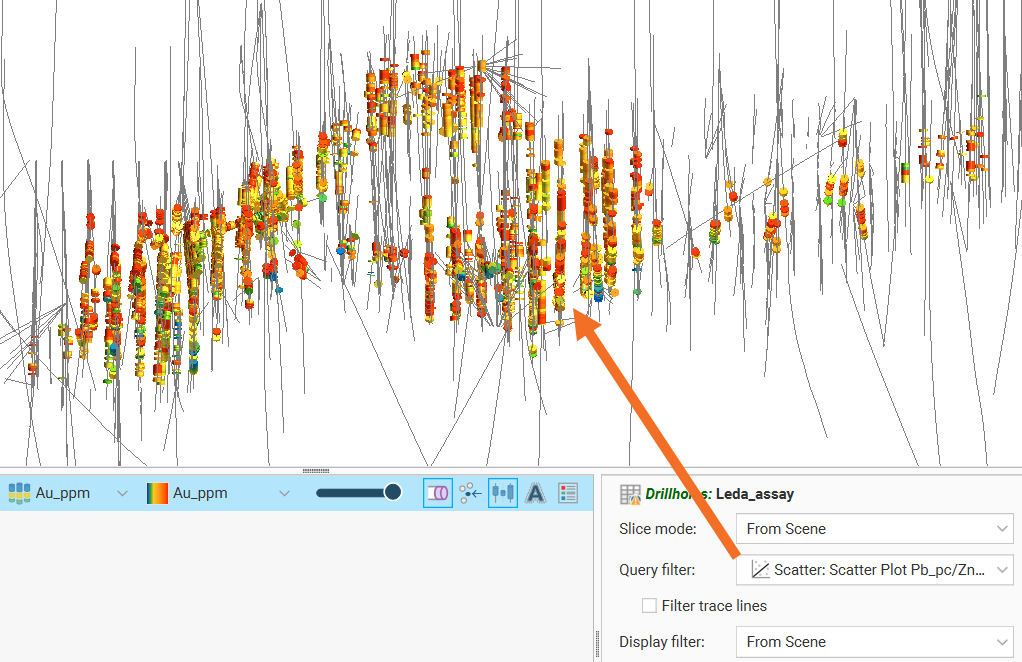The width and height of the screenshot is (1022, 662).
Task: Click the text label 'A' icon
Action: [x=535, y=493]
